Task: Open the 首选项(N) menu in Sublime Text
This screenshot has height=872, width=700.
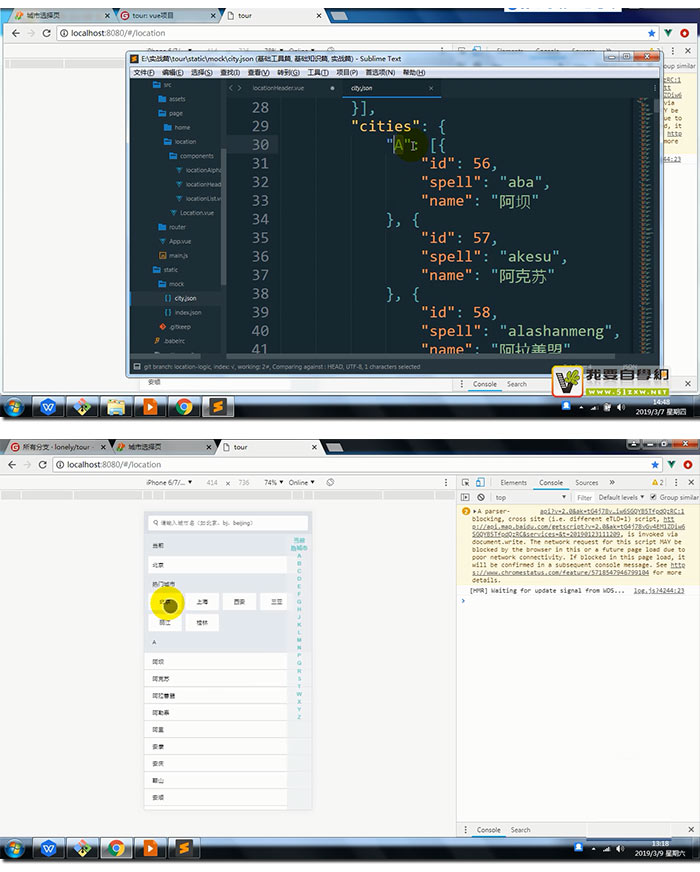Action: point(380,73)
